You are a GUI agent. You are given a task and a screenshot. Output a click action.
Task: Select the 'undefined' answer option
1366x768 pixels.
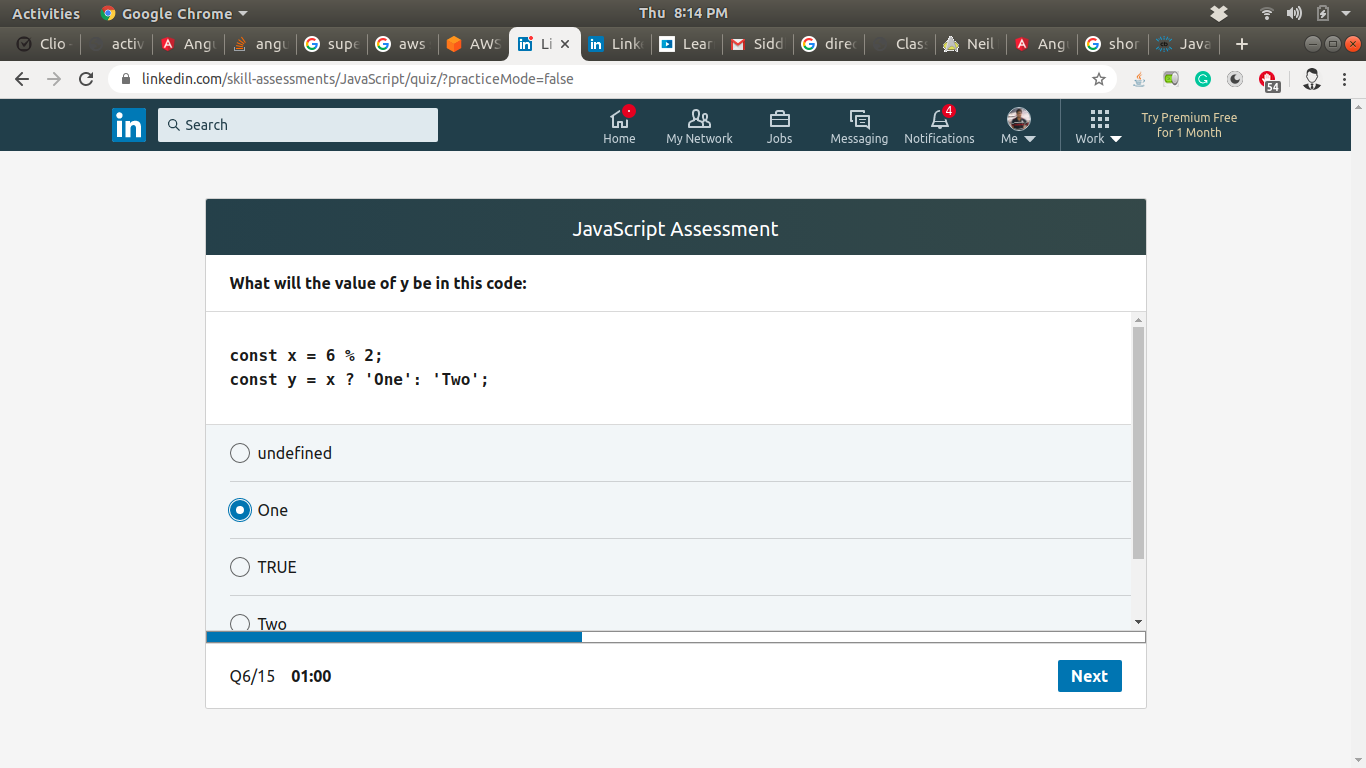point(240,453)
